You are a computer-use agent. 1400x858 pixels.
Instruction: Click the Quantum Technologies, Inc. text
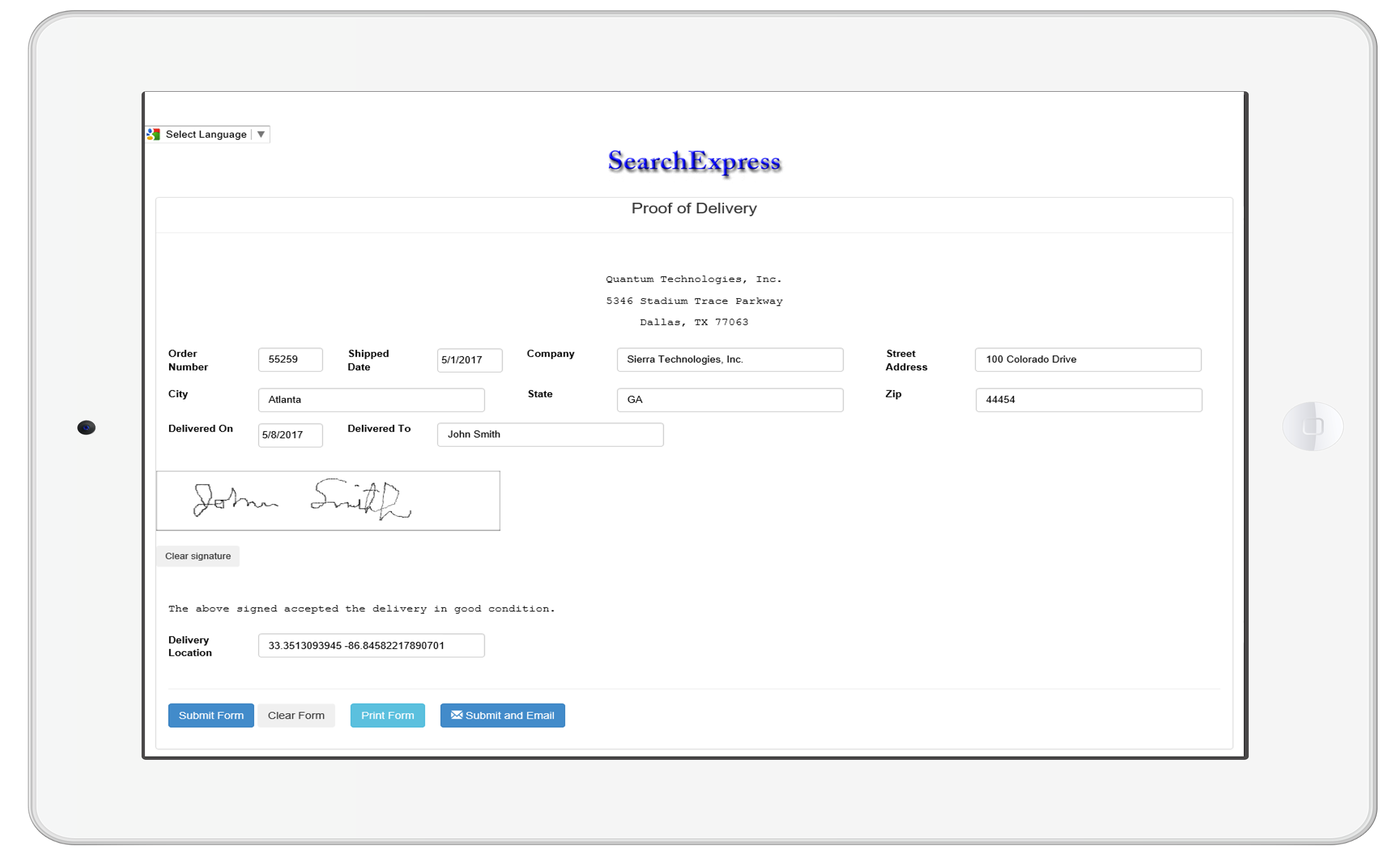point(694,279)
